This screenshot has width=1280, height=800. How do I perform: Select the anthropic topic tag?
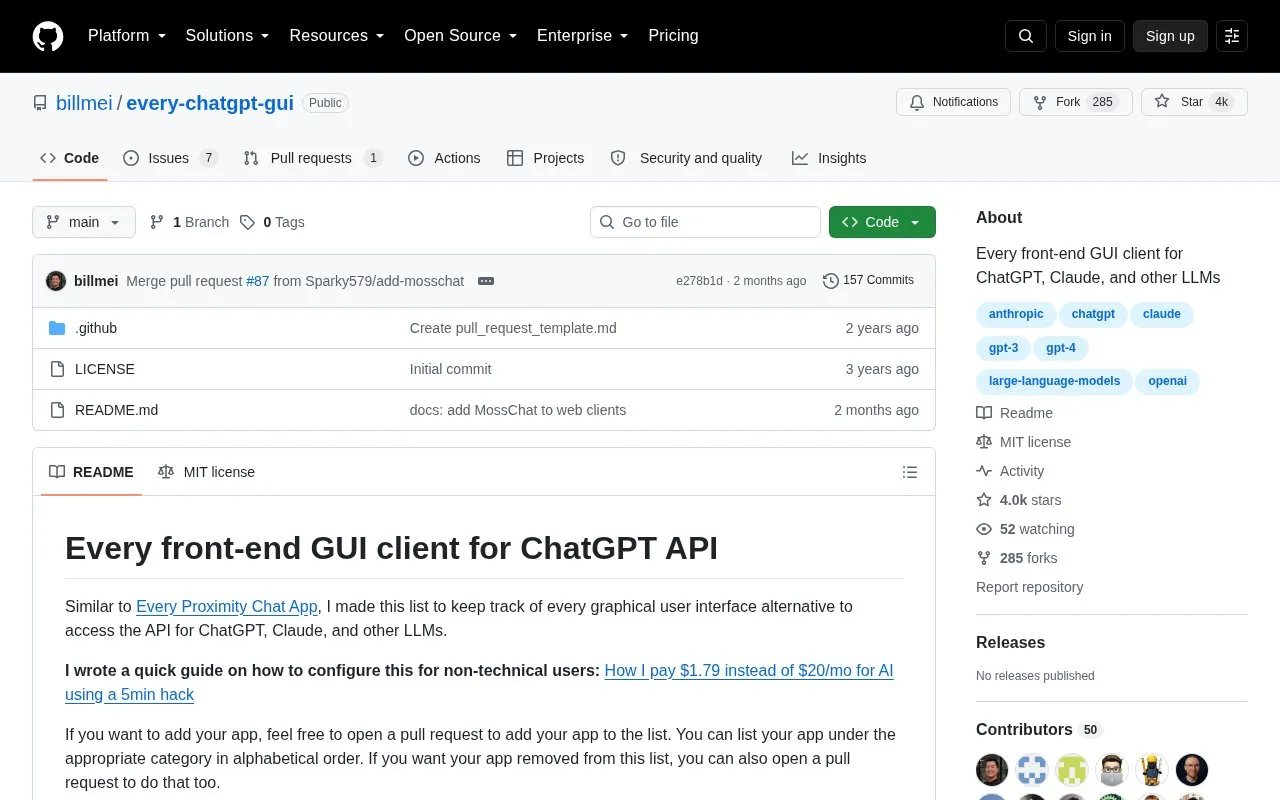(x=1016, y=314)
